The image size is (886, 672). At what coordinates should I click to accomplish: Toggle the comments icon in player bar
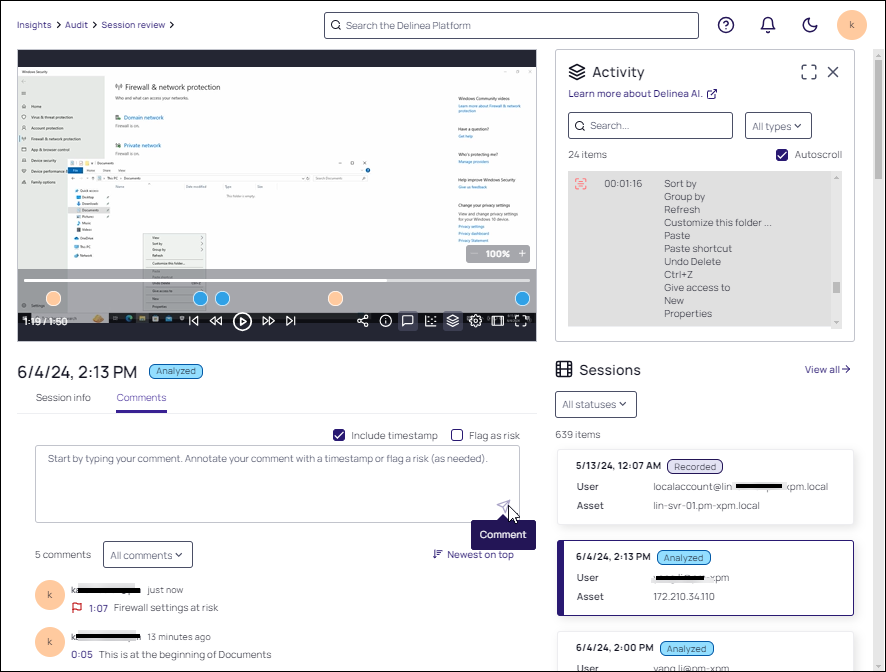(407, 321)
